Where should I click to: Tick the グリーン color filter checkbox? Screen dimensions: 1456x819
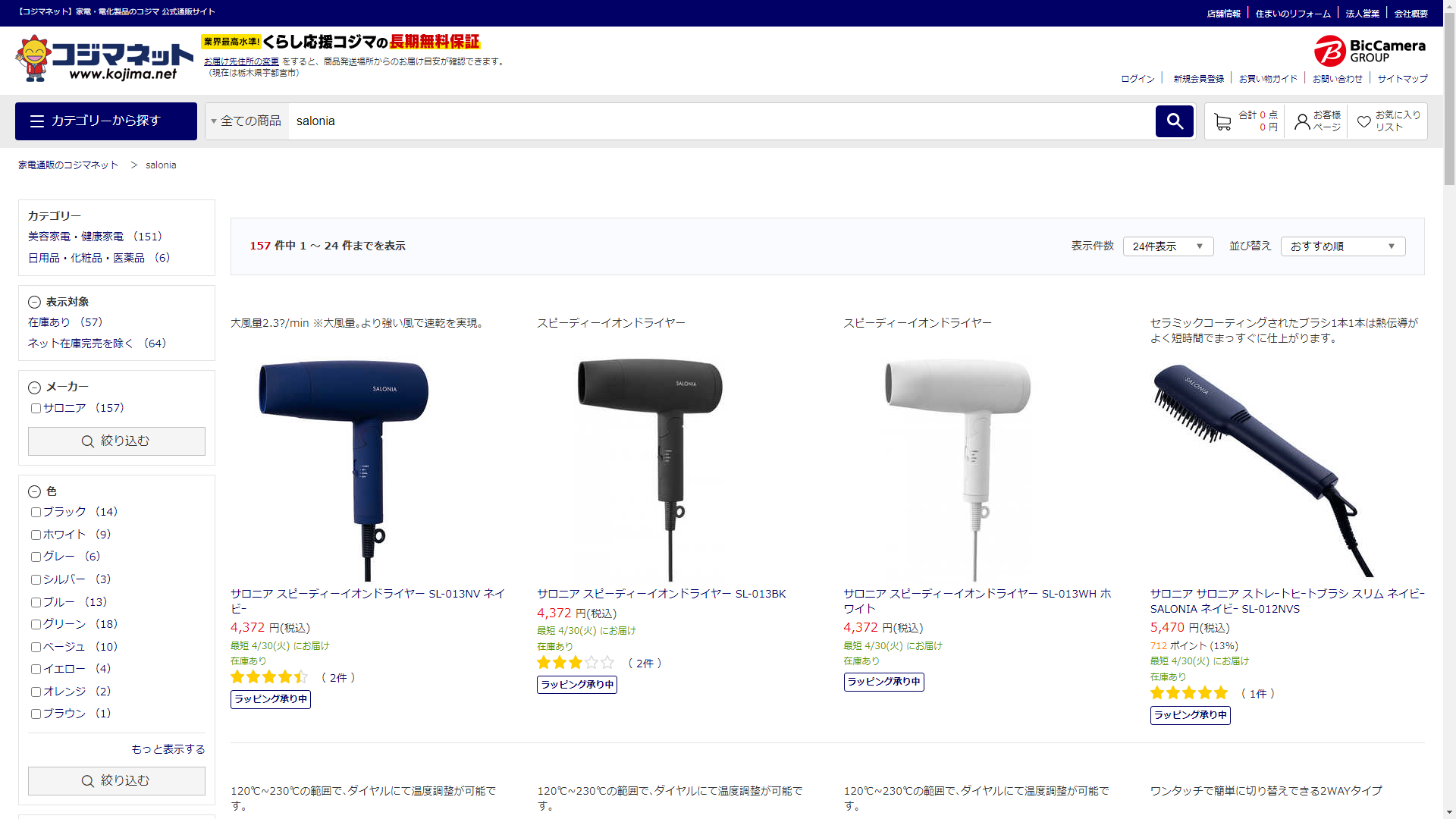click(36, 625)
